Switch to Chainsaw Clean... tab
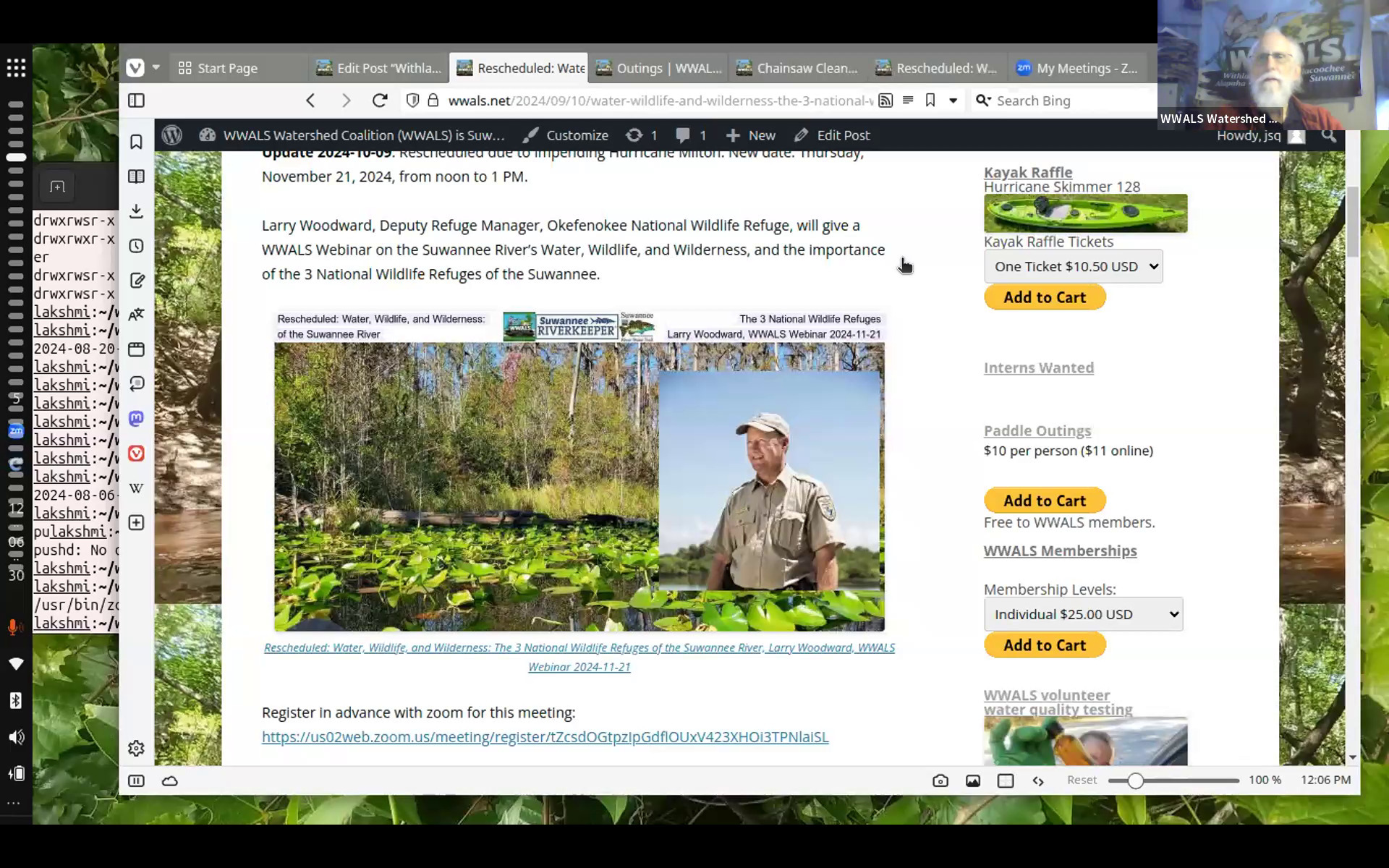Image resolution: width=1389 pixels, height=868 pixels. click(x=798, y=68)
